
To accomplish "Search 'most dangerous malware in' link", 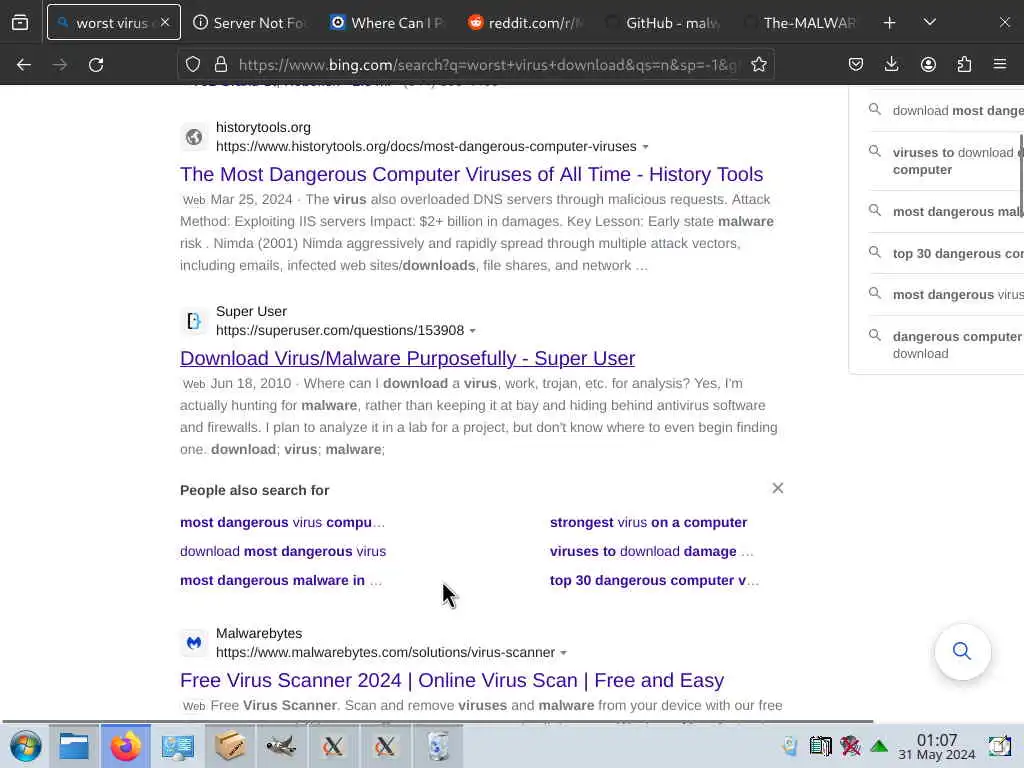I will tap(281, 580).
